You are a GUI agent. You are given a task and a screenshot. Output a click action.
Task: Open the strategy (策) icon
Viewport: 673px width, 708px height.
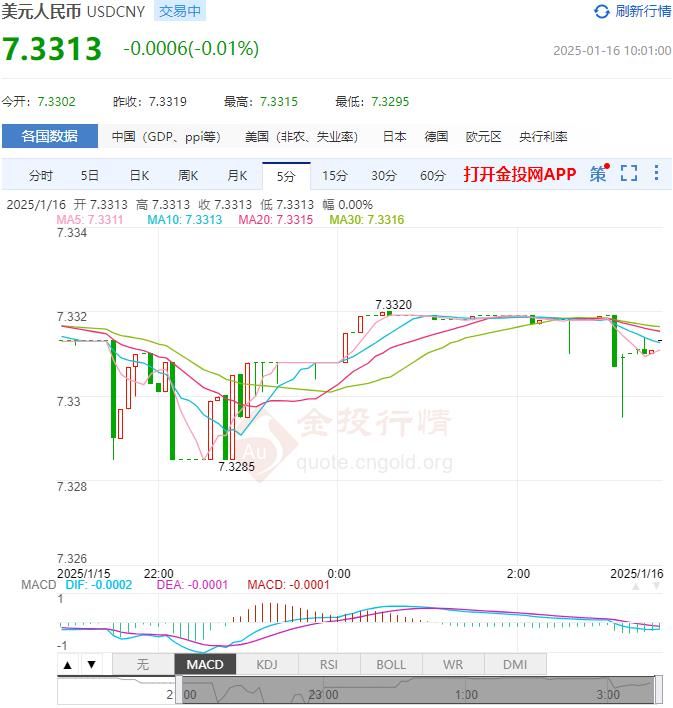click(x=598, y=174)
